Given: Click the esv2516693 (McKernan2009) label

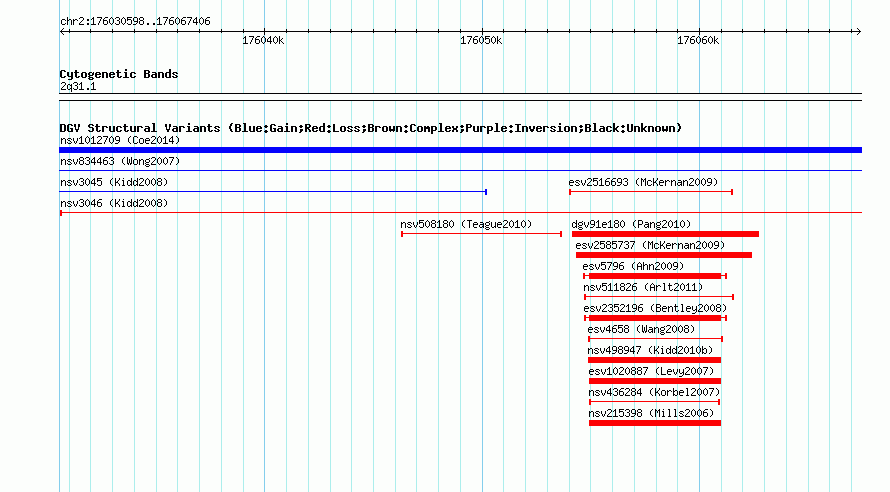Looking at the screenshot, I should (x=643, y=182).
